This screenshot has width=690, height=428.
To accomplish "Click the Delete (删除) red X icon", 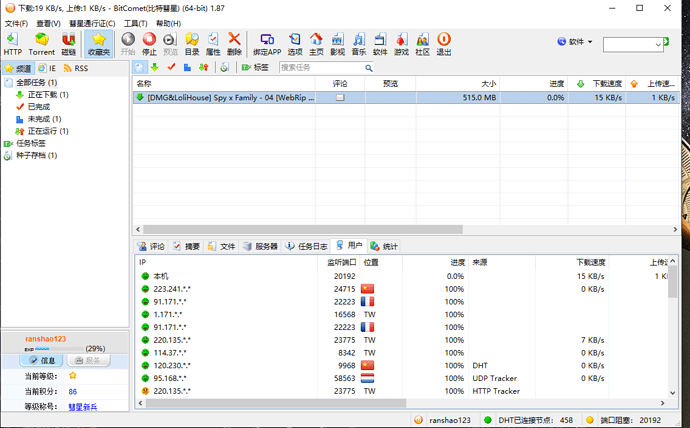I will click(x=234, y=44).
